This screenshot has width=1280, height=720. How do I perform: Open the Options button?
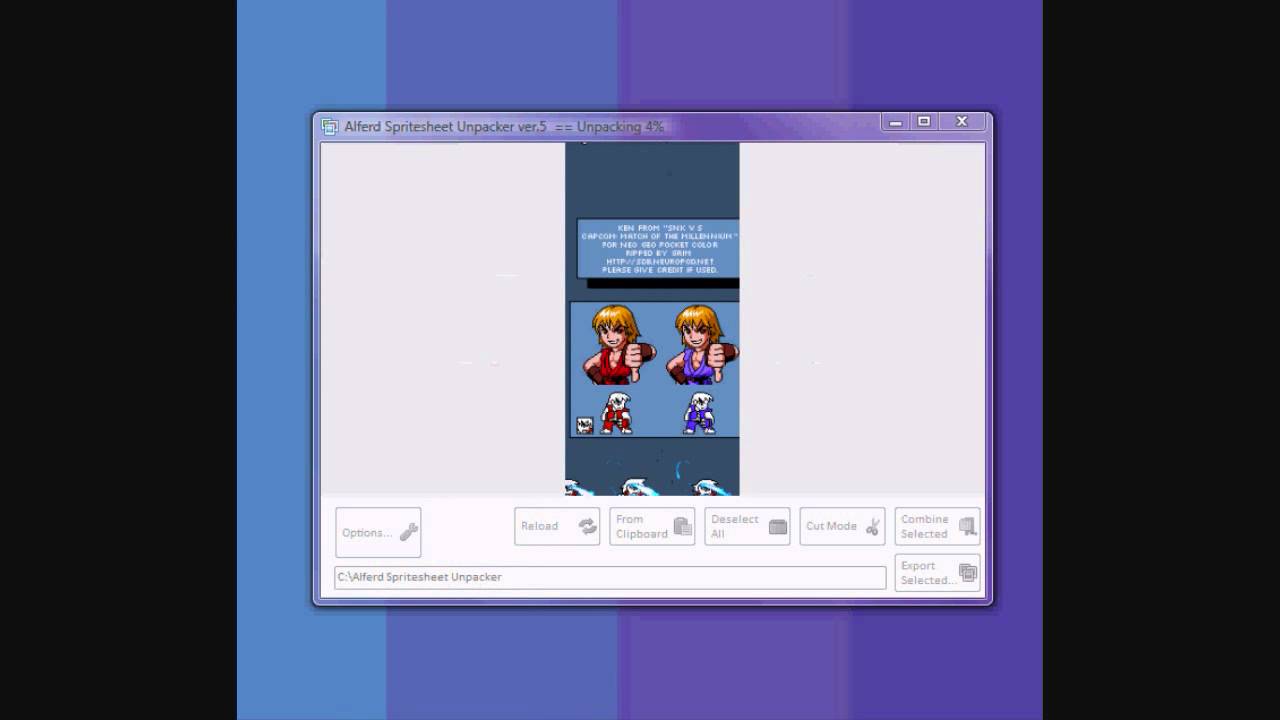[378, 532]
